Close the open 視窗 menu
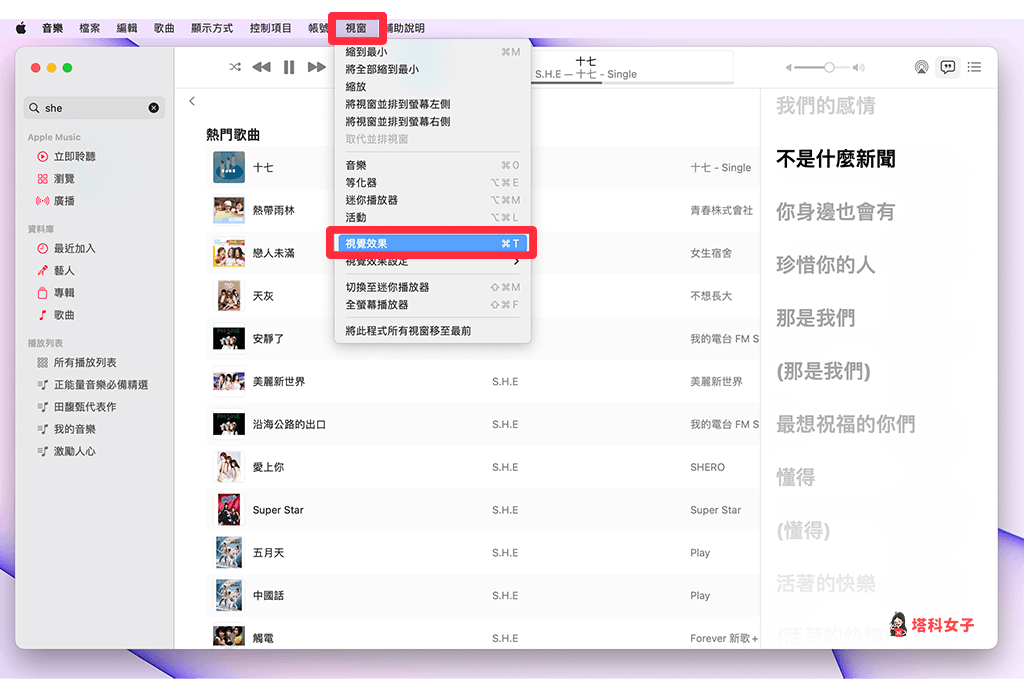The width and height of the screenshot is (1024, 699). (357, 28)
